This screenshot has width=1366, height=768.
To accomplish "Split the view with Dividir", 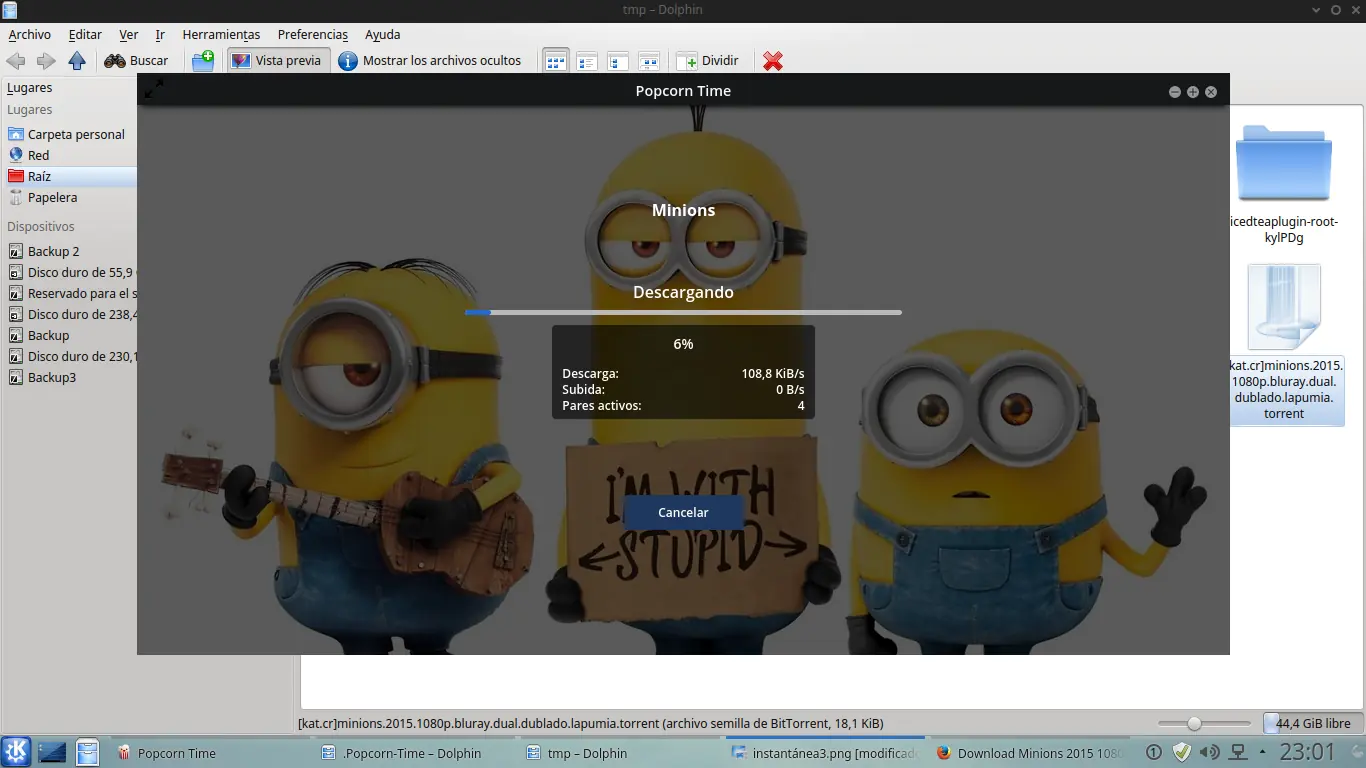I will tap(708, 61).
